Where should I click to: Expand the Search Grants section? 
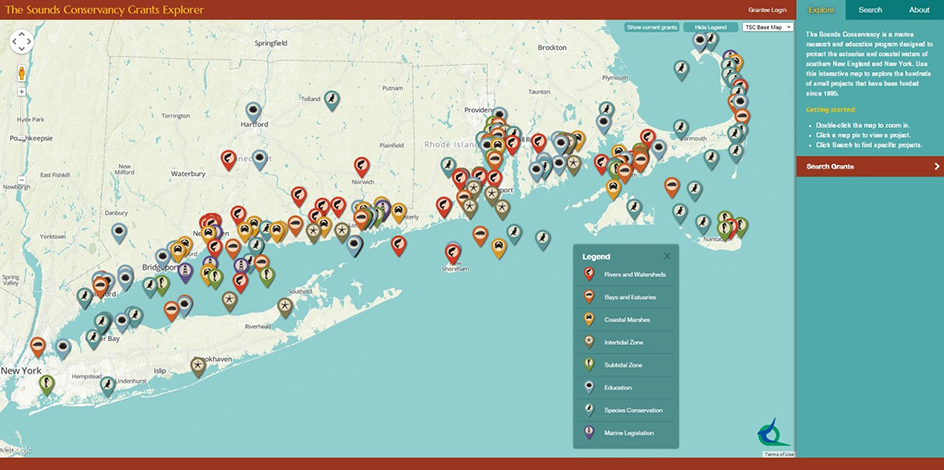(870, 166)
